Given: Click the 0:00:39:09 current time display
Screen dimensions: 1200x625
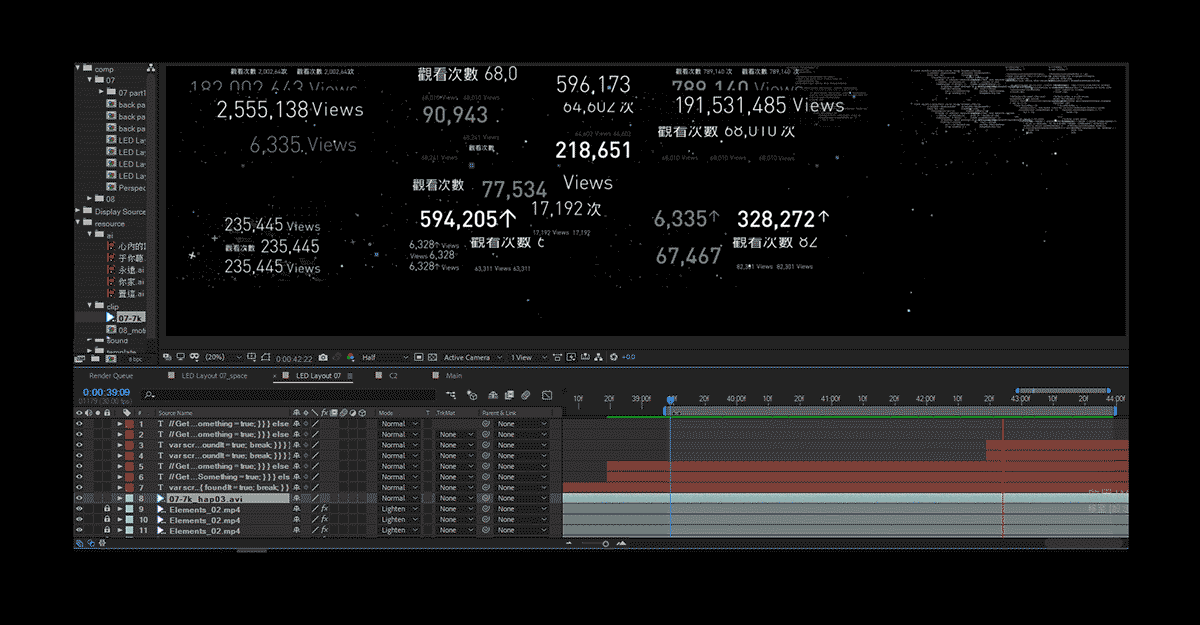Looking at the screenshot, I should point(107,392).
